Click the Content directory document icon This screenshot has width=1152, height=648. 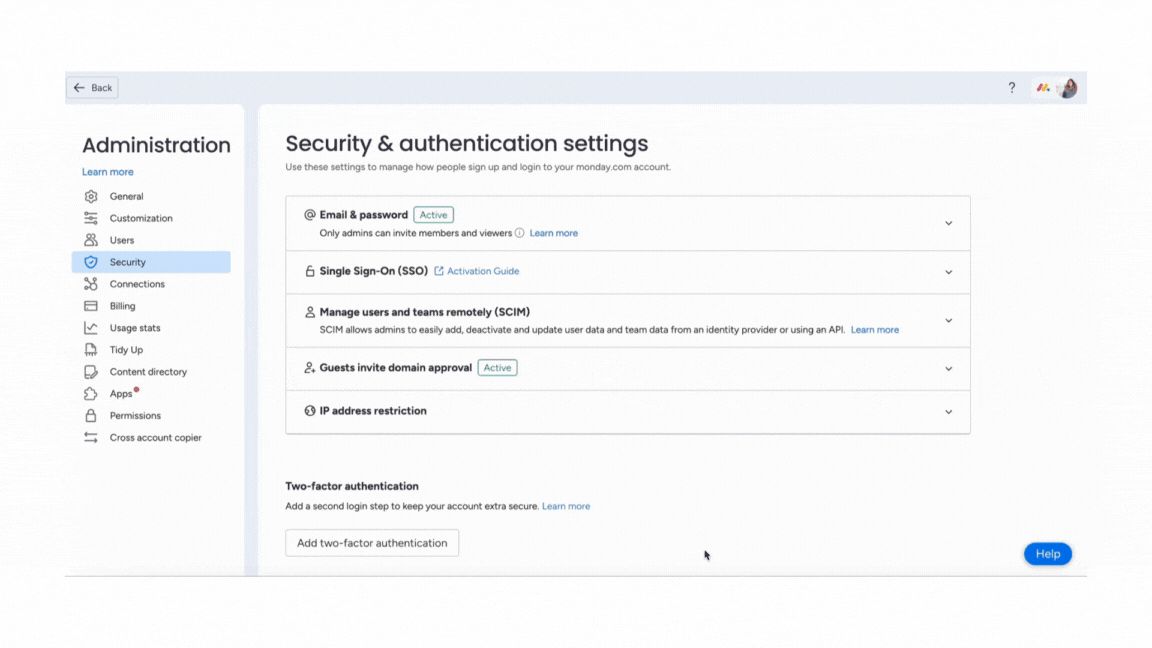pos(89,371)
